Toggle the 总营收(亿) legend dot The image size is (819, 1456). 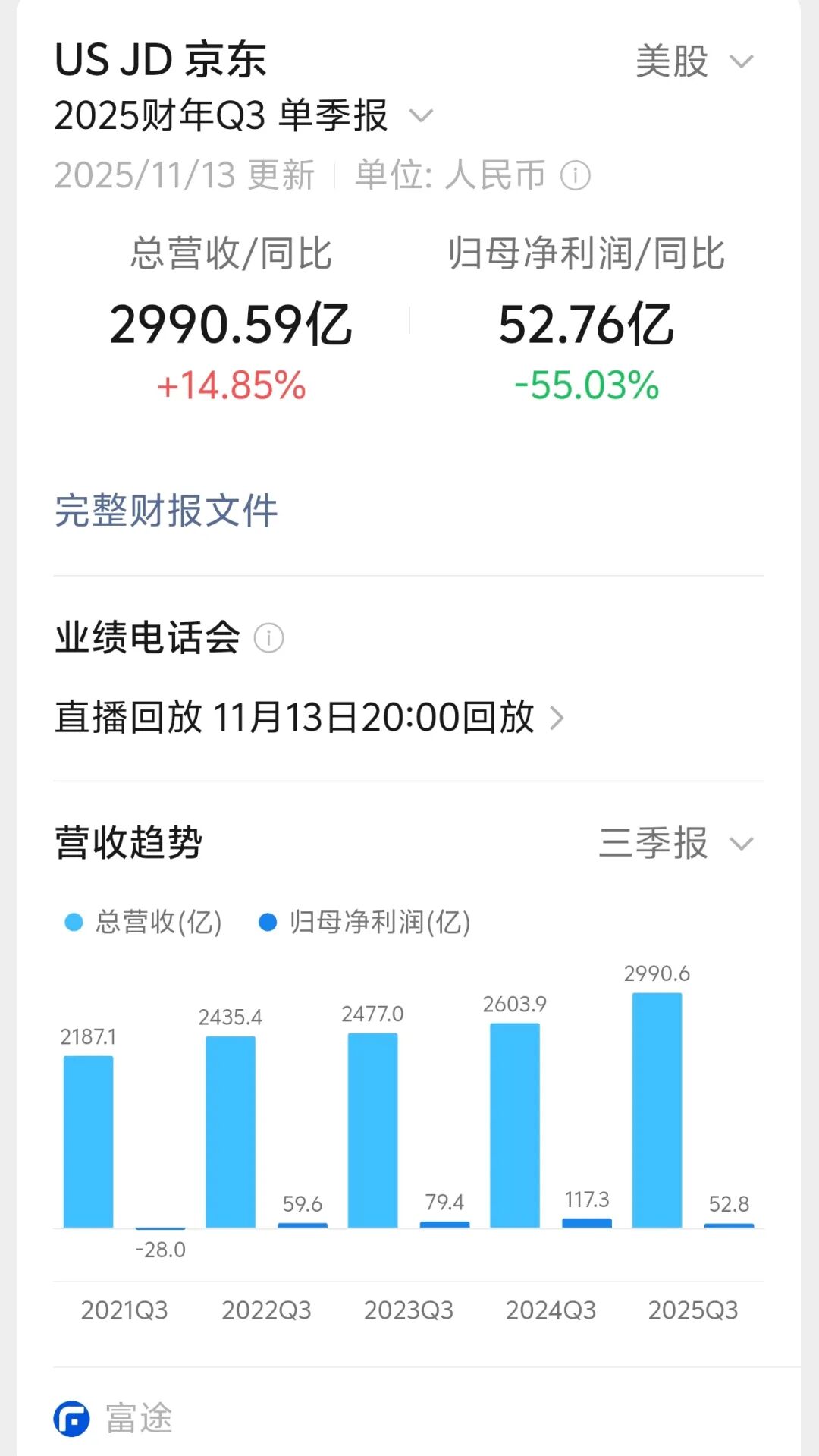click(x=74, y=922)
